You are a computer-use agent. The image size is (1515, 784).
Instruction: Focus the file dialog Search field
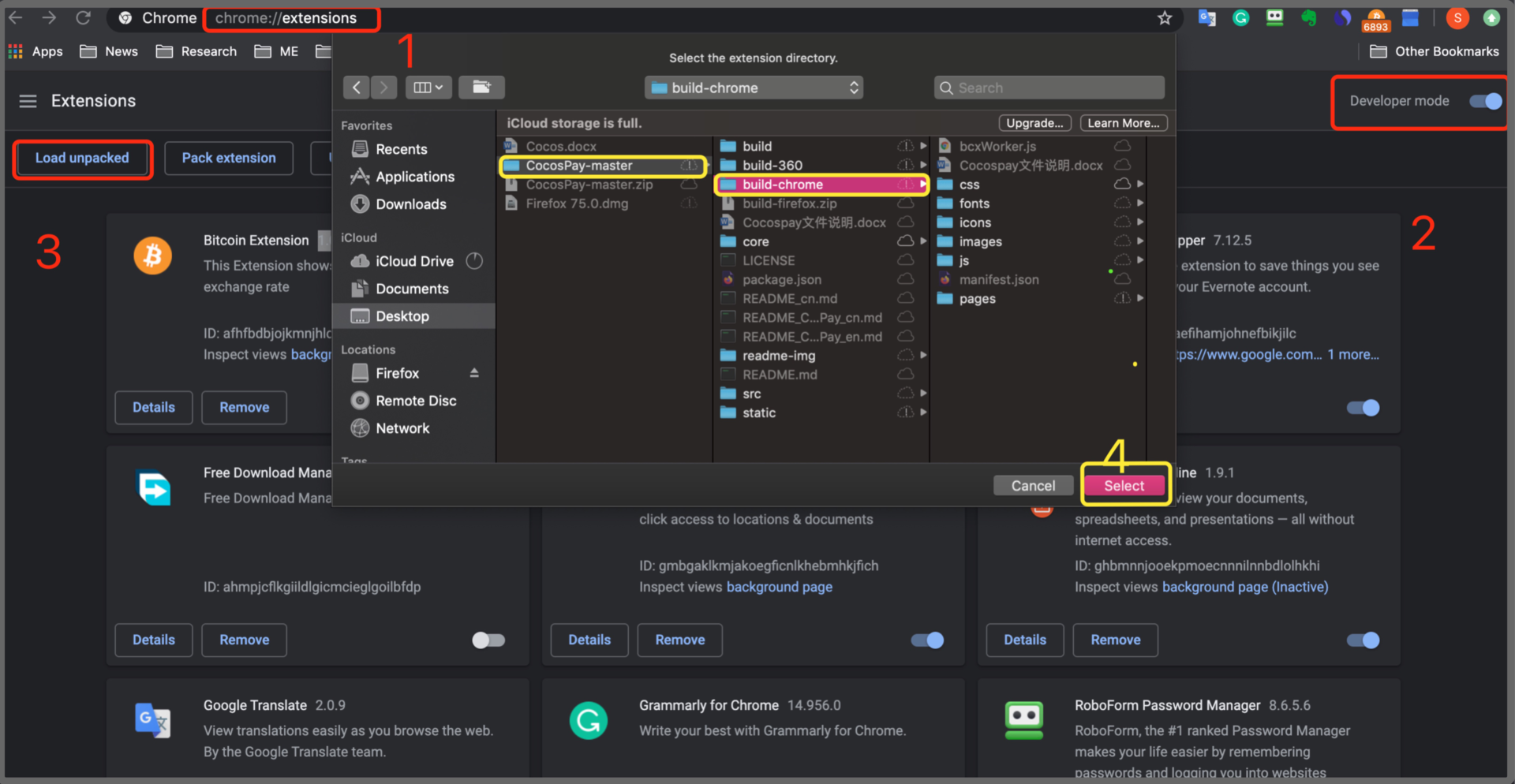(1049, 88)
